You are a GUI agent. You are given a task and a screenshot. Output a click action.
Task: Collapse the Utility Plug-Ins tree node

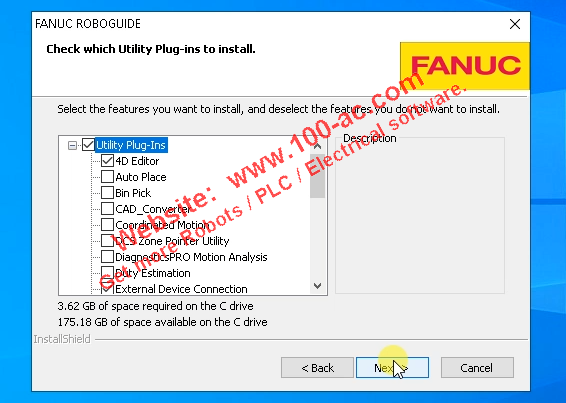tap(73, 146)
